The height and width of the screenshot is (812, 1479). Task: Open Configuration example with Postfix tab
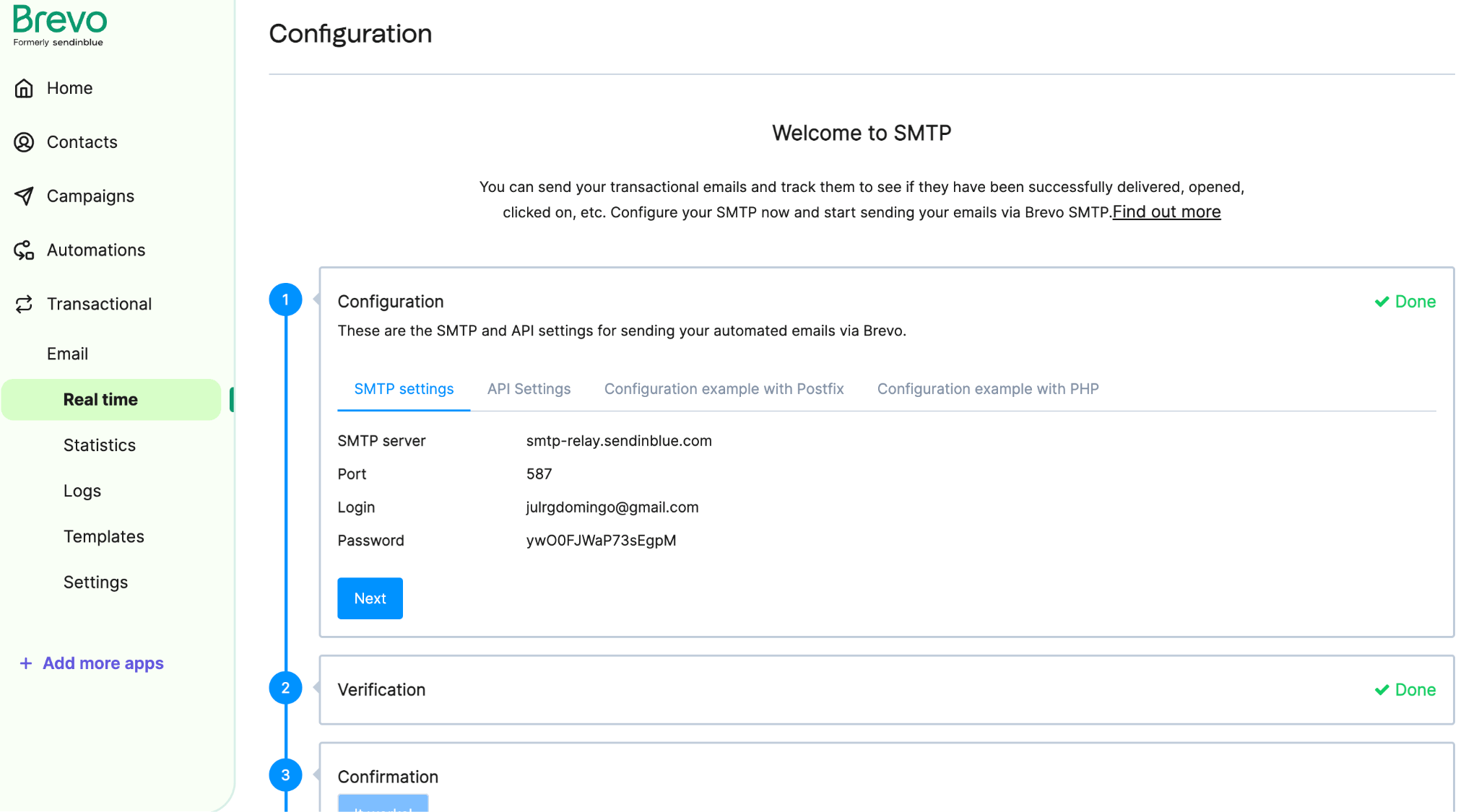click(x=724, y=389)
